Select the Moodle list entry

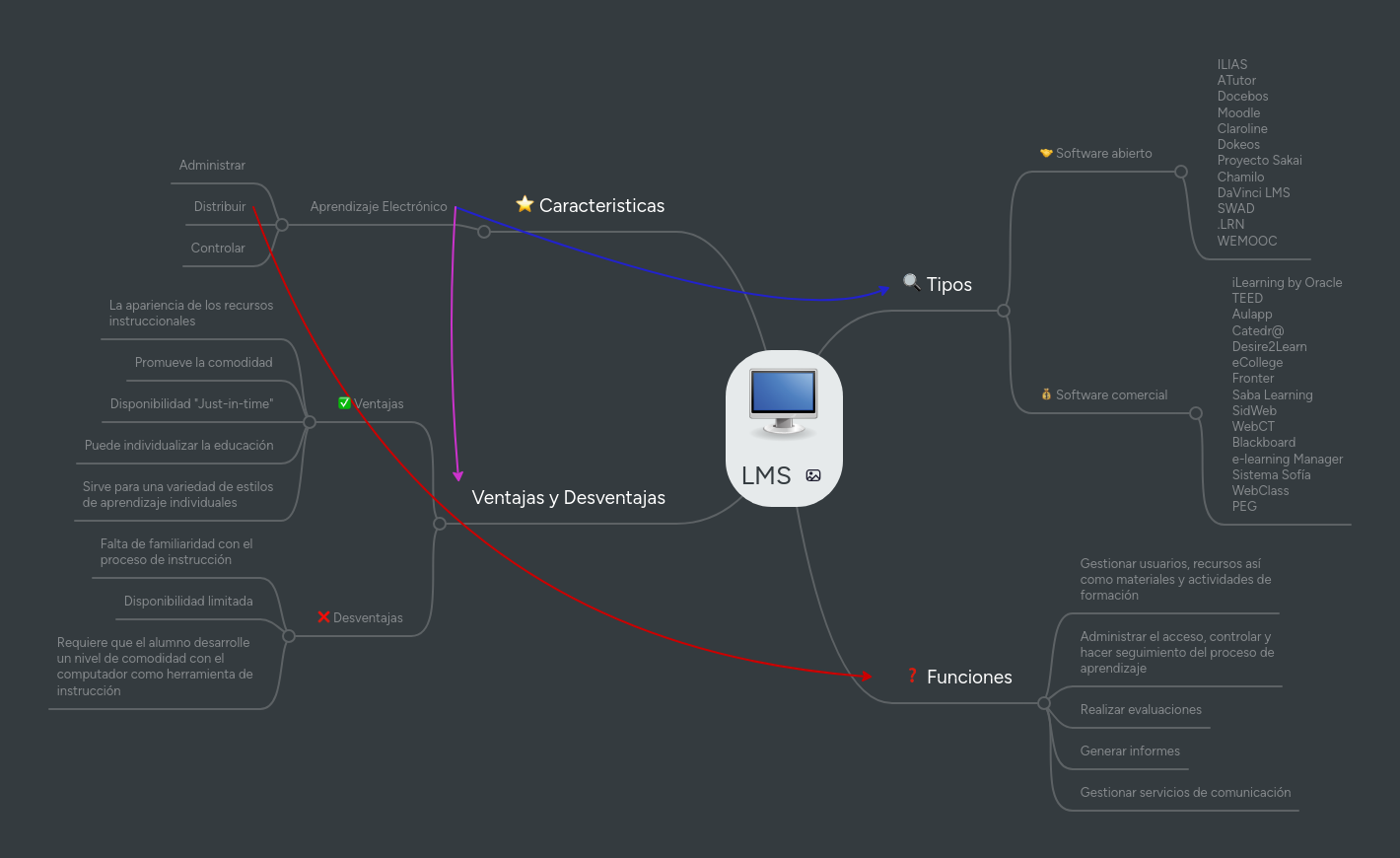[x=1238, y=112]
